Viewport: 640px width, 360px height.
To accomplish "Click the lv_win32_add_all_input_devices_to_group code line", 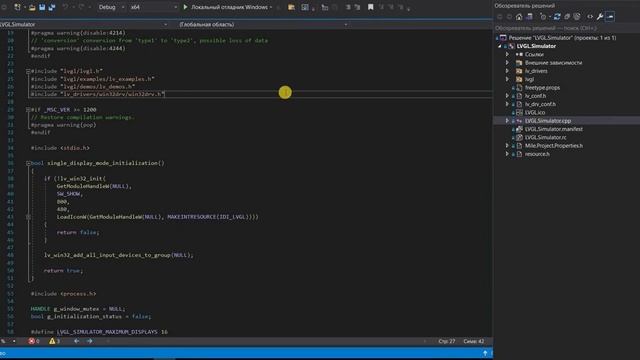I will [119, 255].
